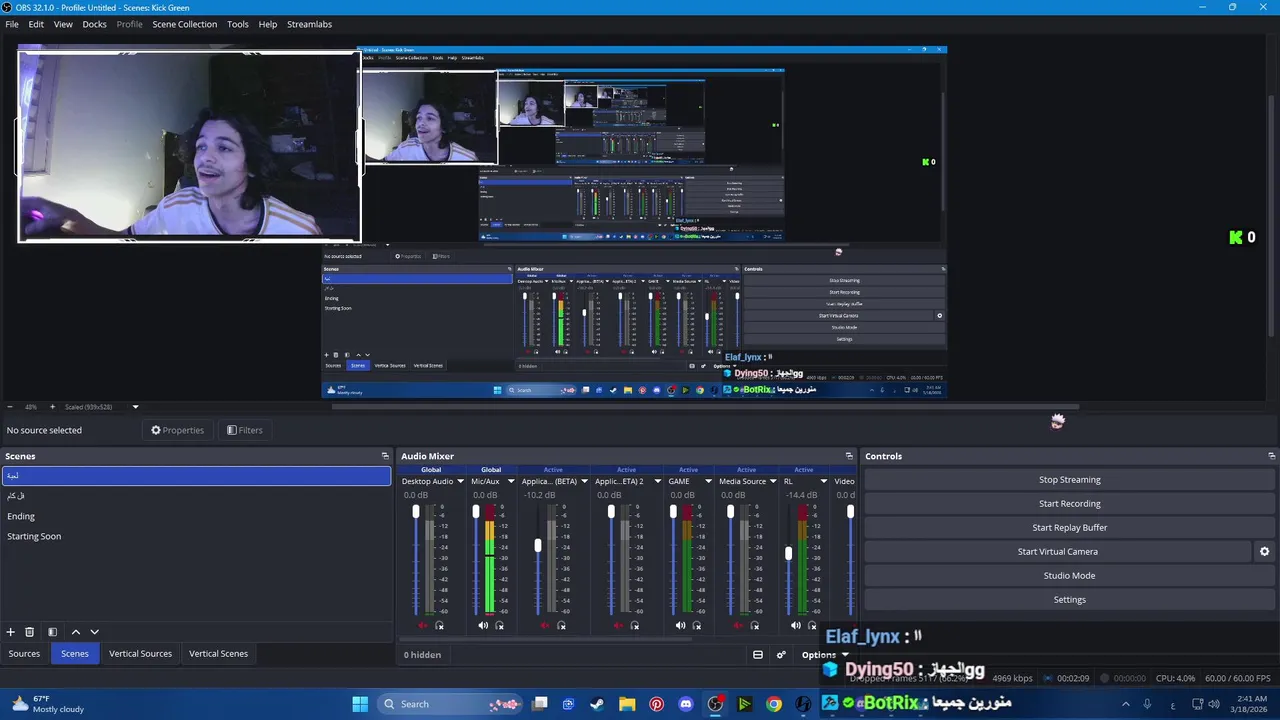Click Start Recording button
1280x720 pixels.
point(1069,503)
